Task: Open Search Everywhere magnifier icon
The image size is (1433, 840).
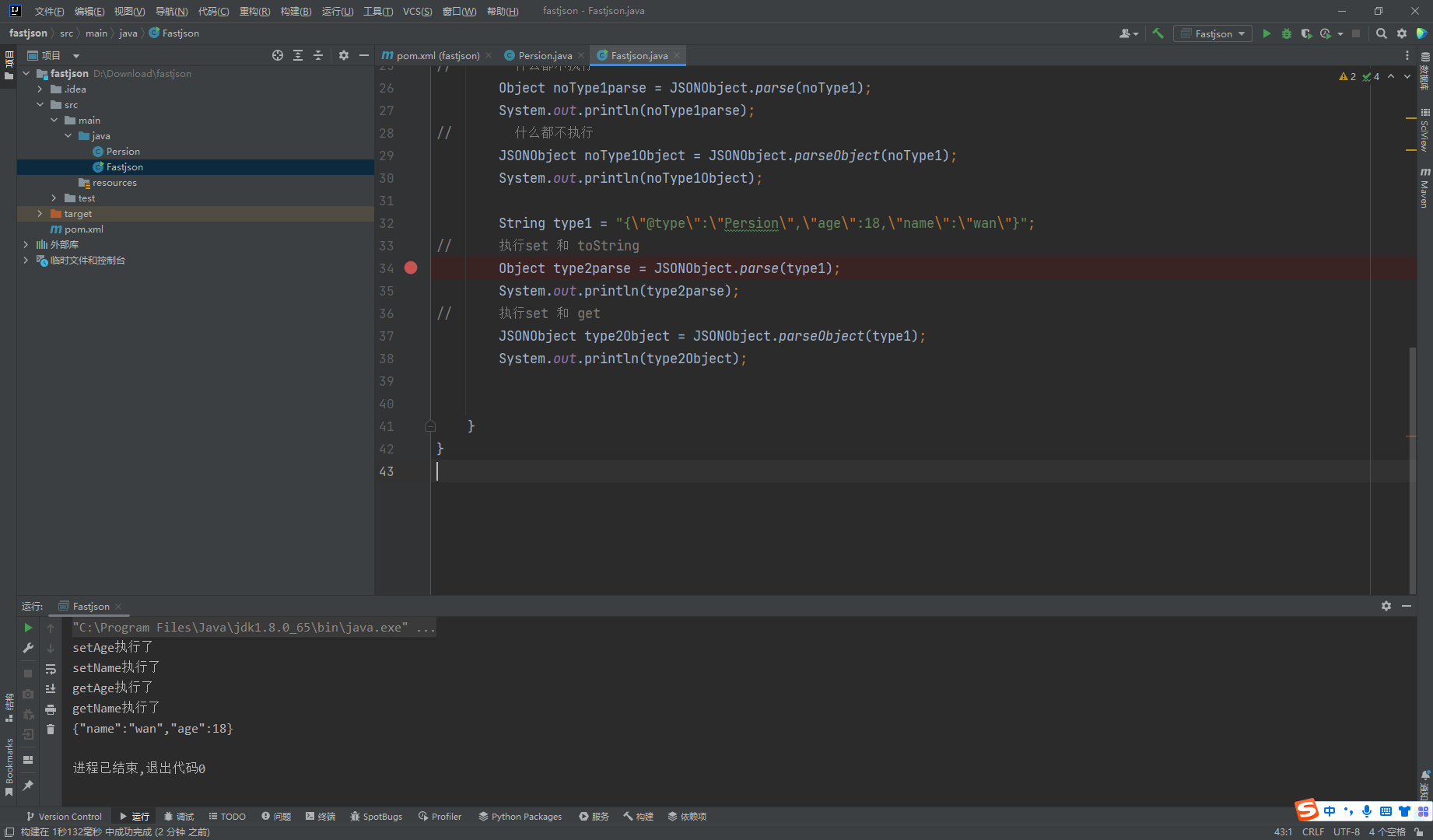Action: (x=1382, y=33)
